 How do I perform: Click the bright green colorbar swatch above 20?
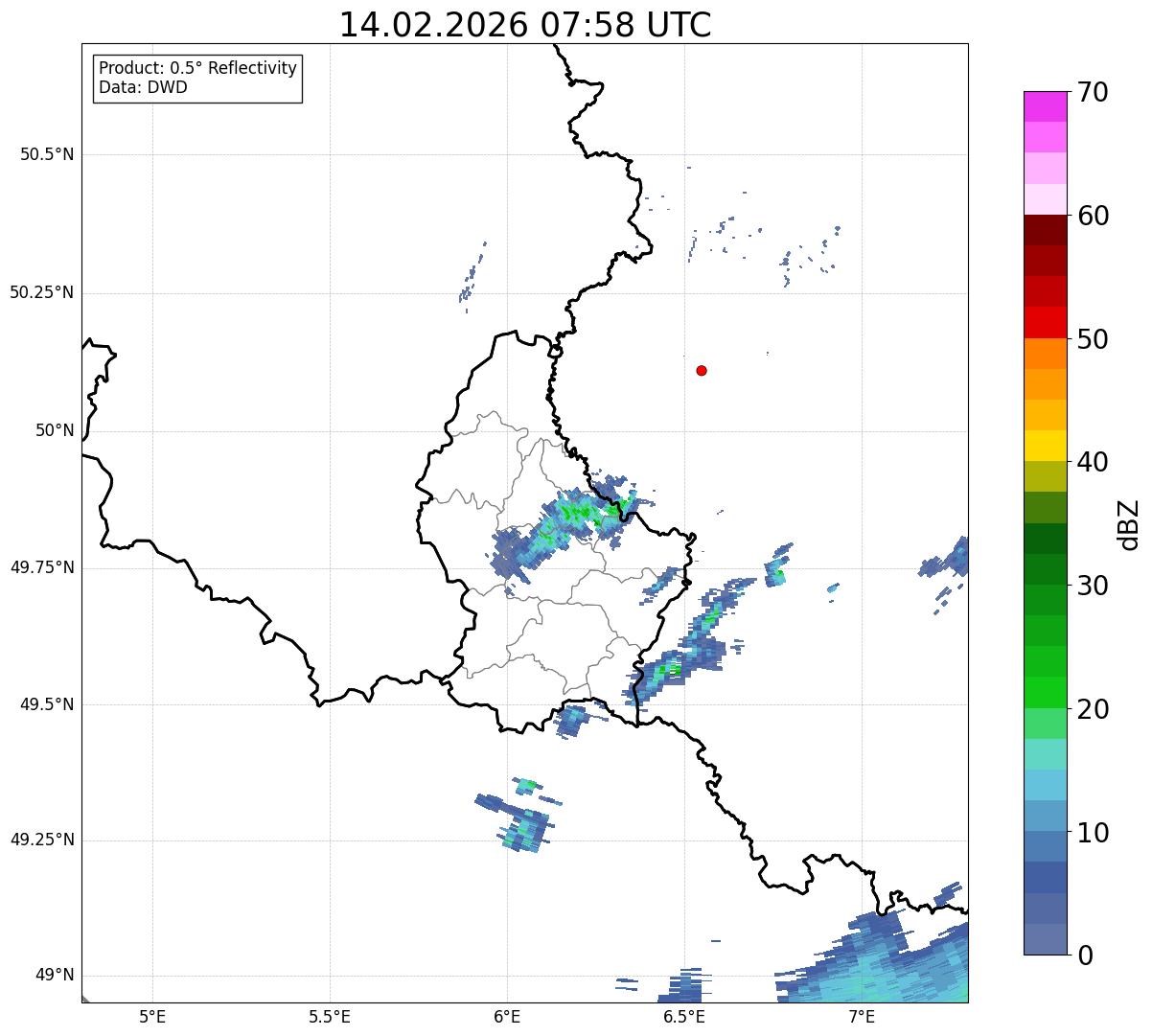coord(1045,692)
